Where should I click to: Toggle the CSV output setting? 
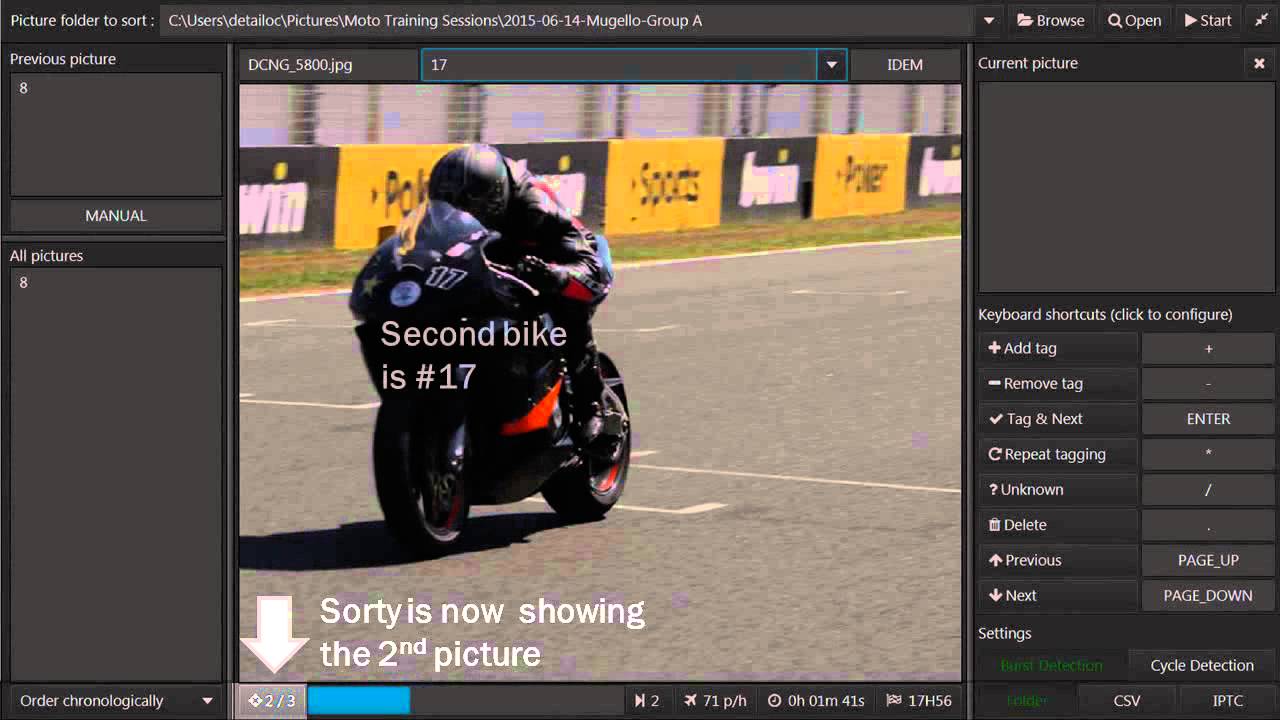point(1127,701)
